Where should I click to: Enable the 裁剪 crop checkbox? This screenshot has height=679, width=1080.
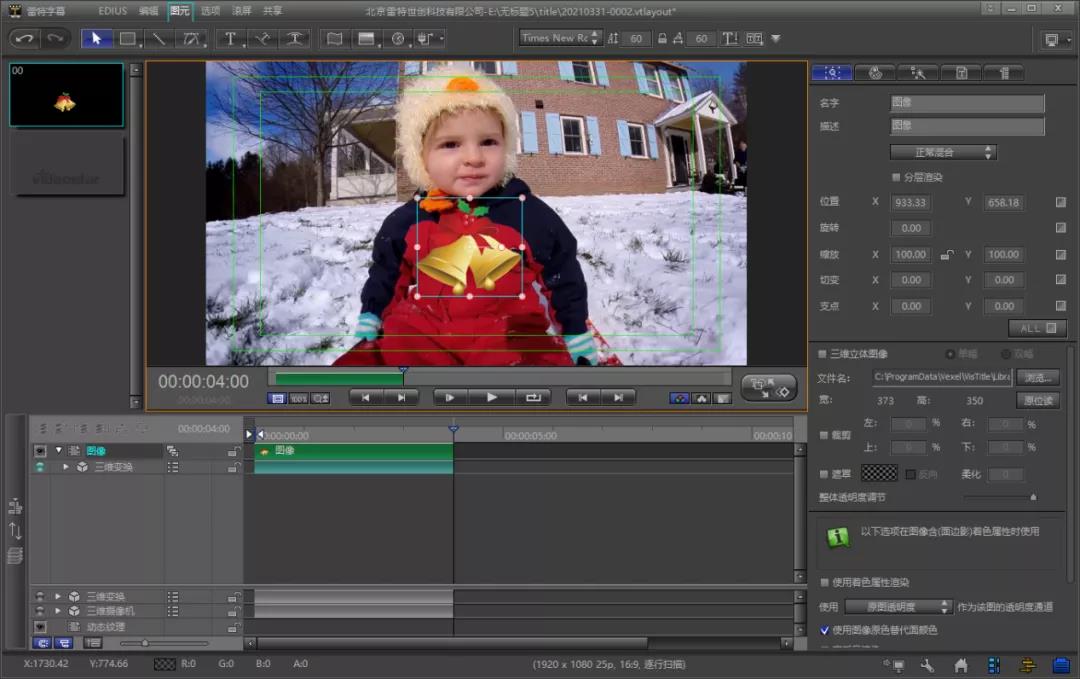pyautogui.click(x=824, y=435)
